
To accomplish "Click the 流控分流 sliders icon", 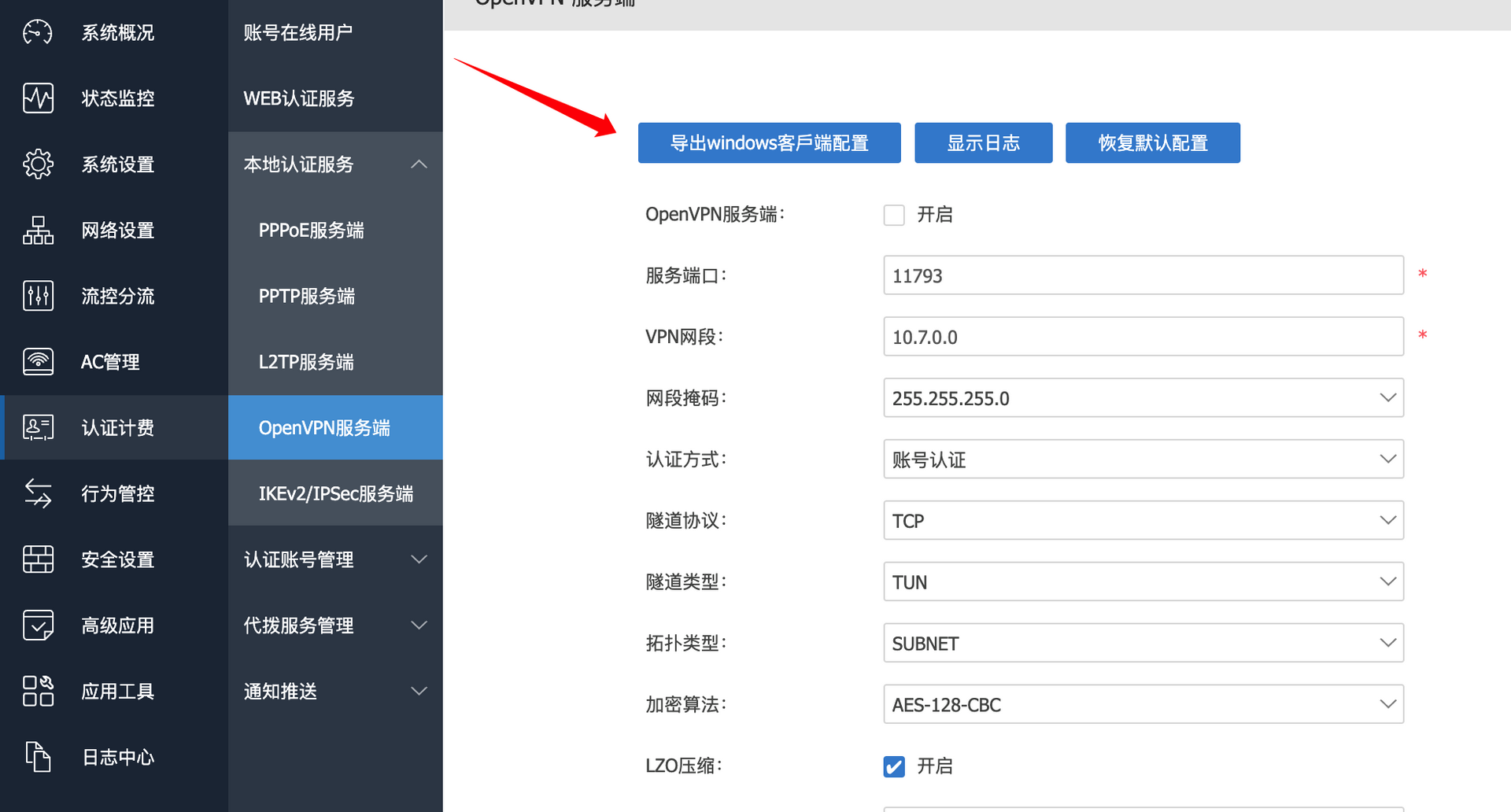I will coord(38,296).
